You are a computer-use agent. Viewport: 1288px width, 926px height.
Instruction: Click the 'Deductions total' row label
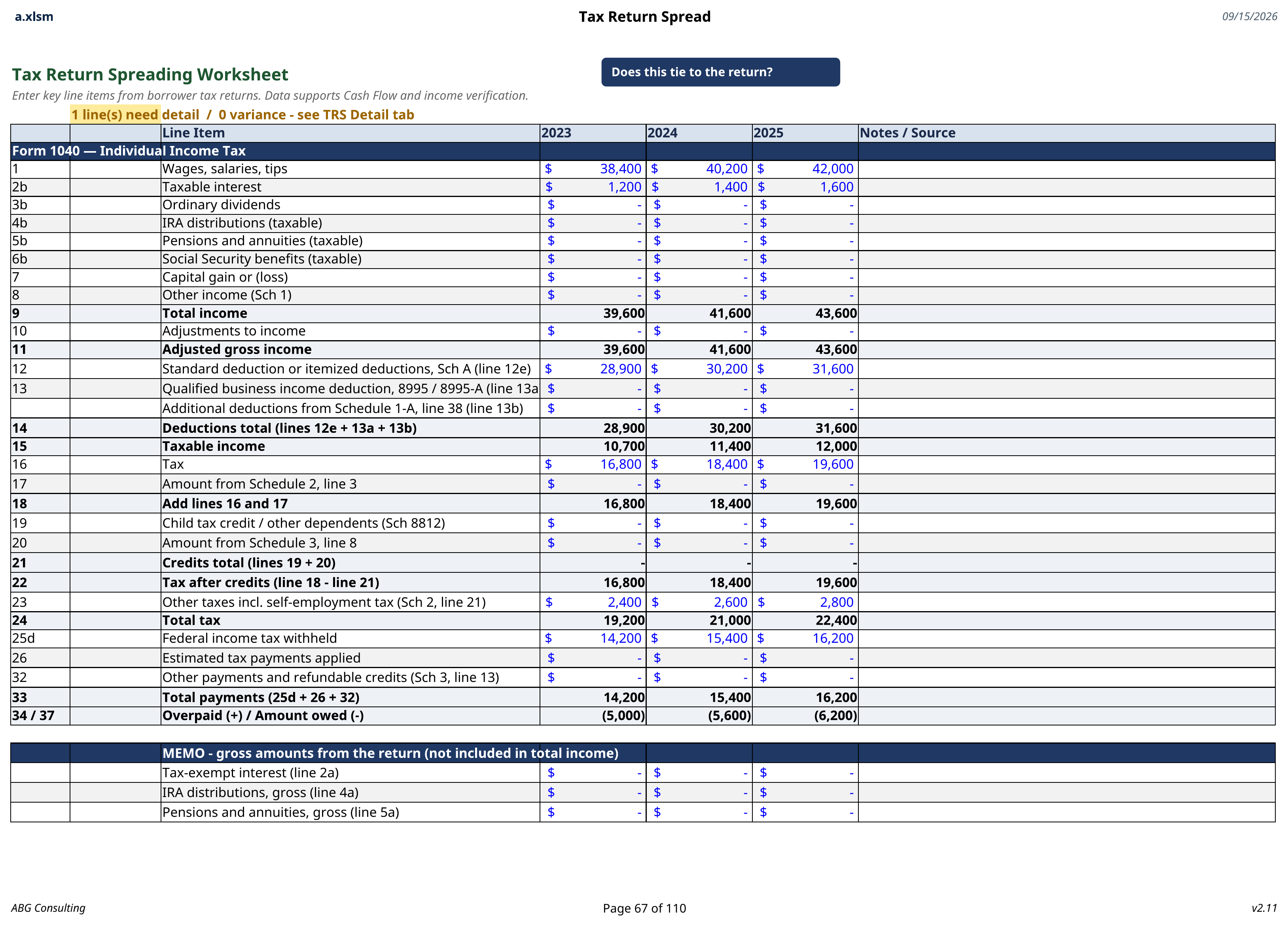(x=290, y=428)
